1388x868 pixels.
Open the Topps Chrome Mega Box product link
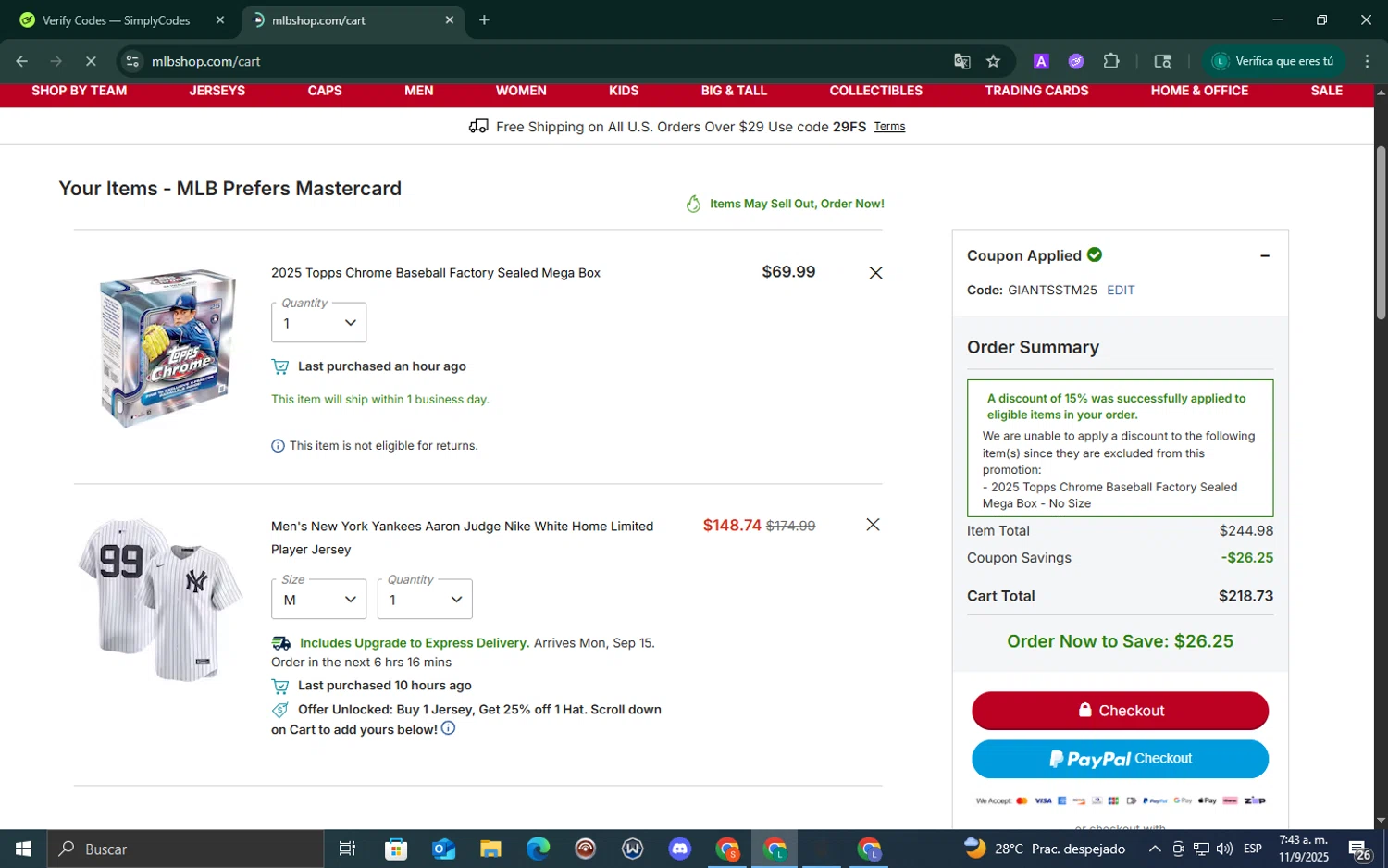coord(436,273)
